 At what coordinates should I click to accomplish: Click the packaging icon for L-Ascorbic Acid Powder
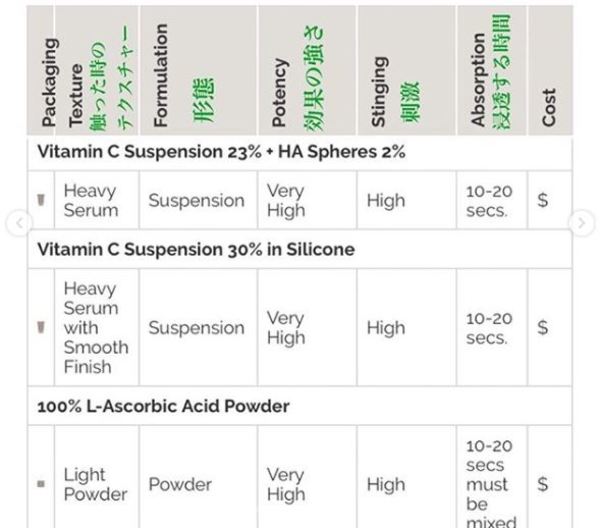[x=41, y=484]
